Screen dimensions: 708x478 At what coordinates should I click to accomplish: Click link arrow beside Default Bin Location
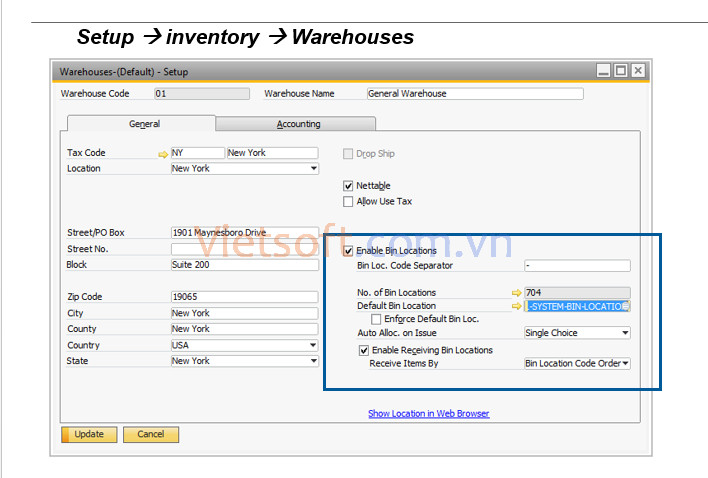[x=516, y=306]
